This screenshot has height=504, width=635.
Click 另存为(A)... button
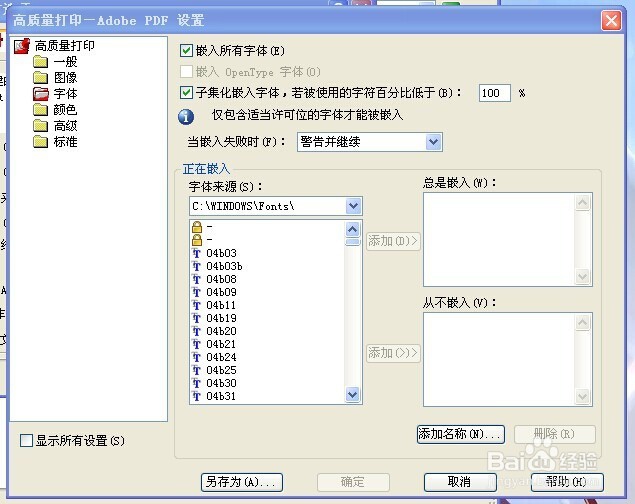tap(242, 482)
